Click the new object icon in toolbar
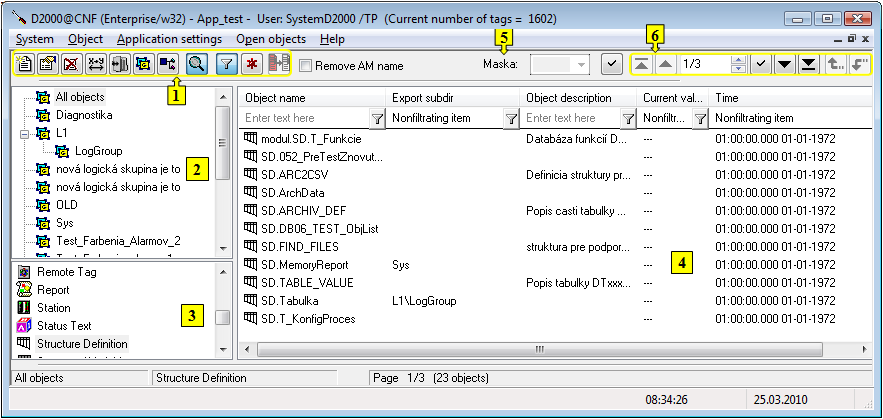 (25, 64)
